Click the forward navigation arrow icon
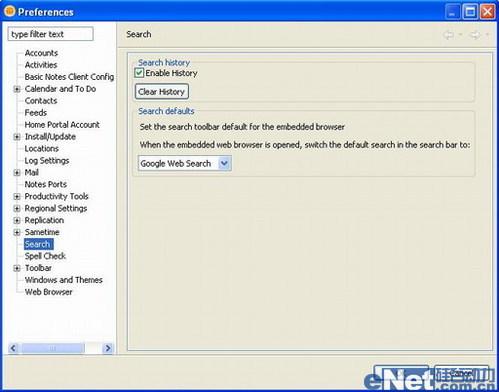This screenshot has width=499, height=392. click(475, 34)
